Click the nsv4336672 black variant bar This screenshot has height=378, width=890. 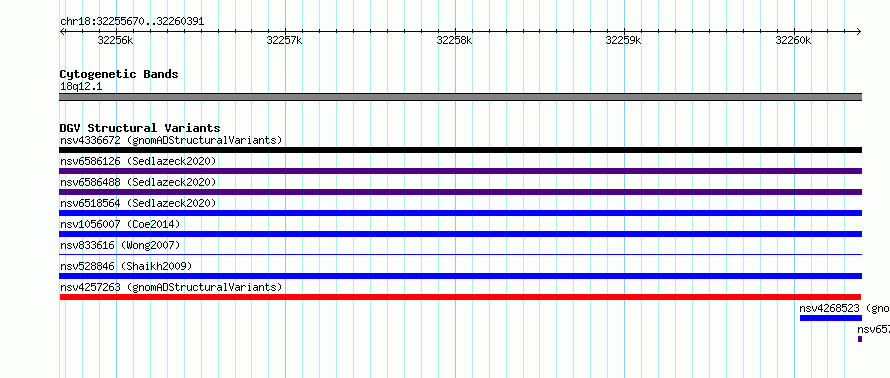click(460, 150)
